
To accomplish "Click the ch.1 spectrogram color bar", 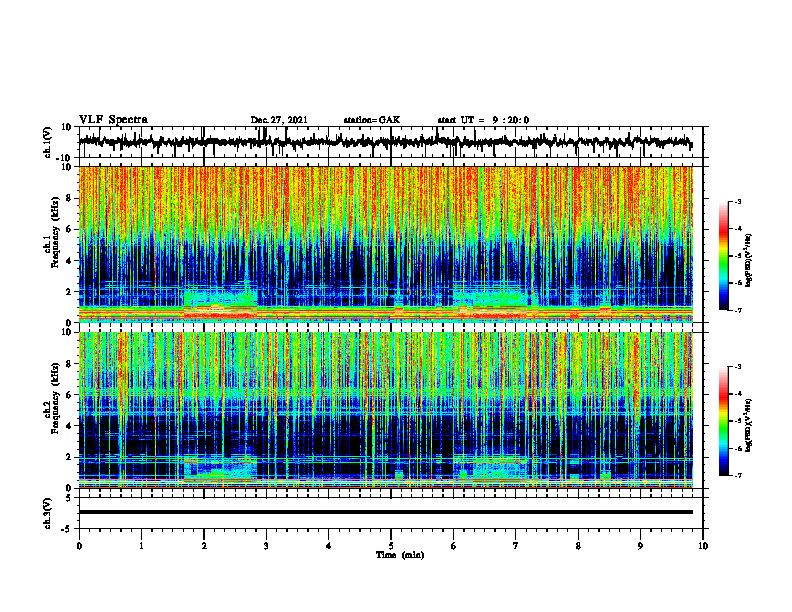I will [723, 256].
